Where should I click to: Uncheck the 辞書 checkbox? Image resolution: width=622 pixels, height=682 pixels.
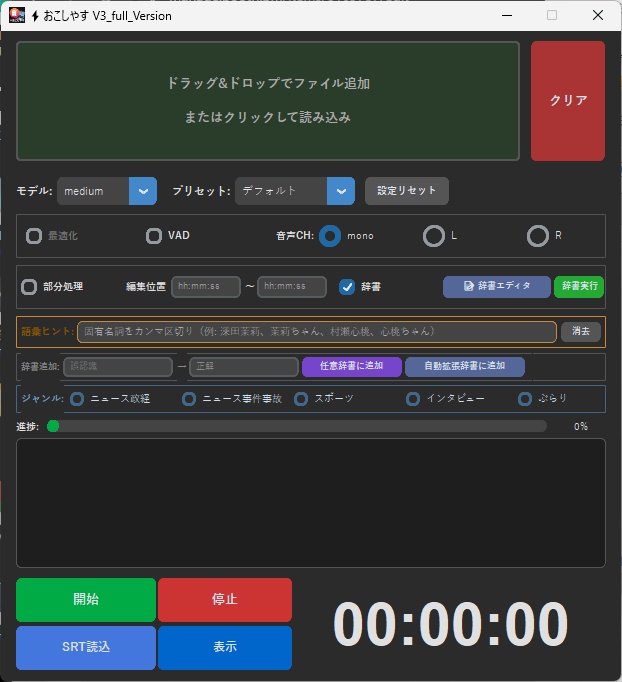347,287
